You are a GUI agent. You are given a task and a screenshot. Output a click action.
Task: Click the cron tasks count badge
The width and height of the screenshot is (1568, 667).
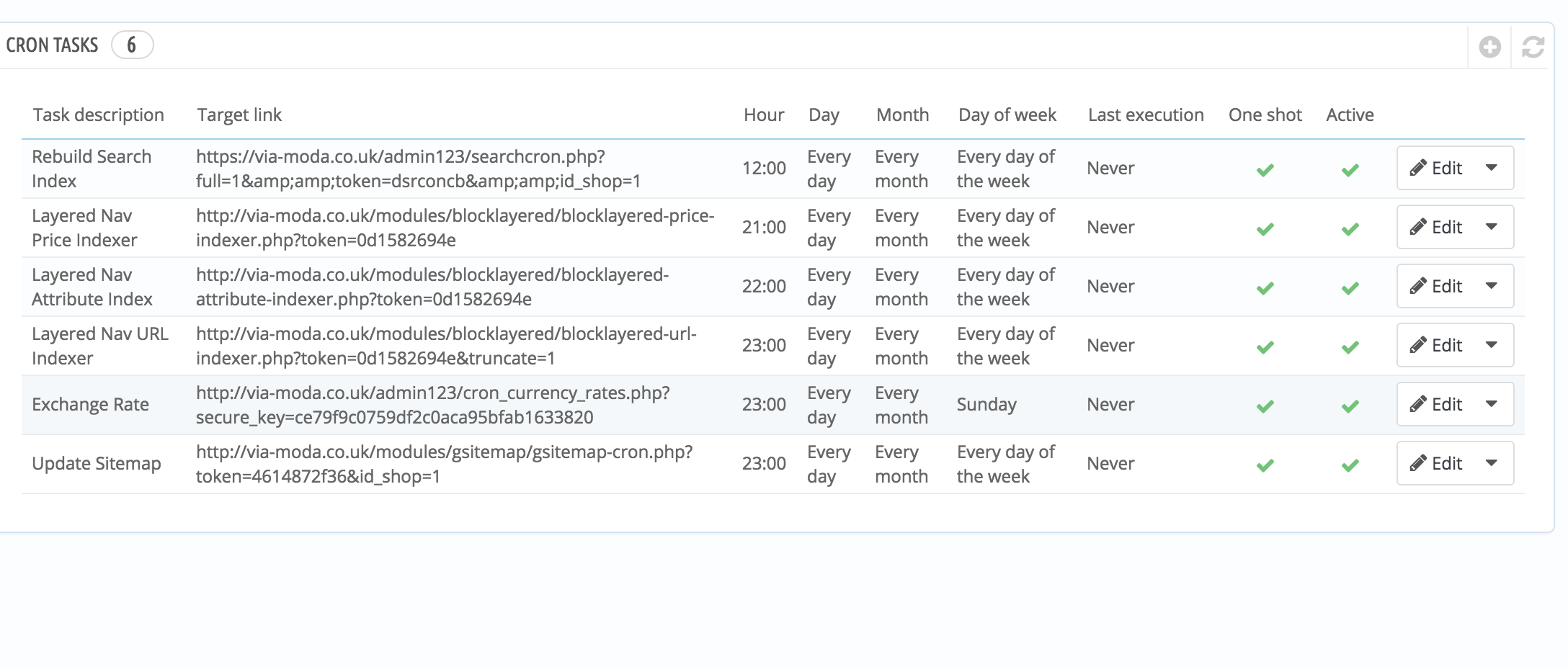[x=132, y=45]
